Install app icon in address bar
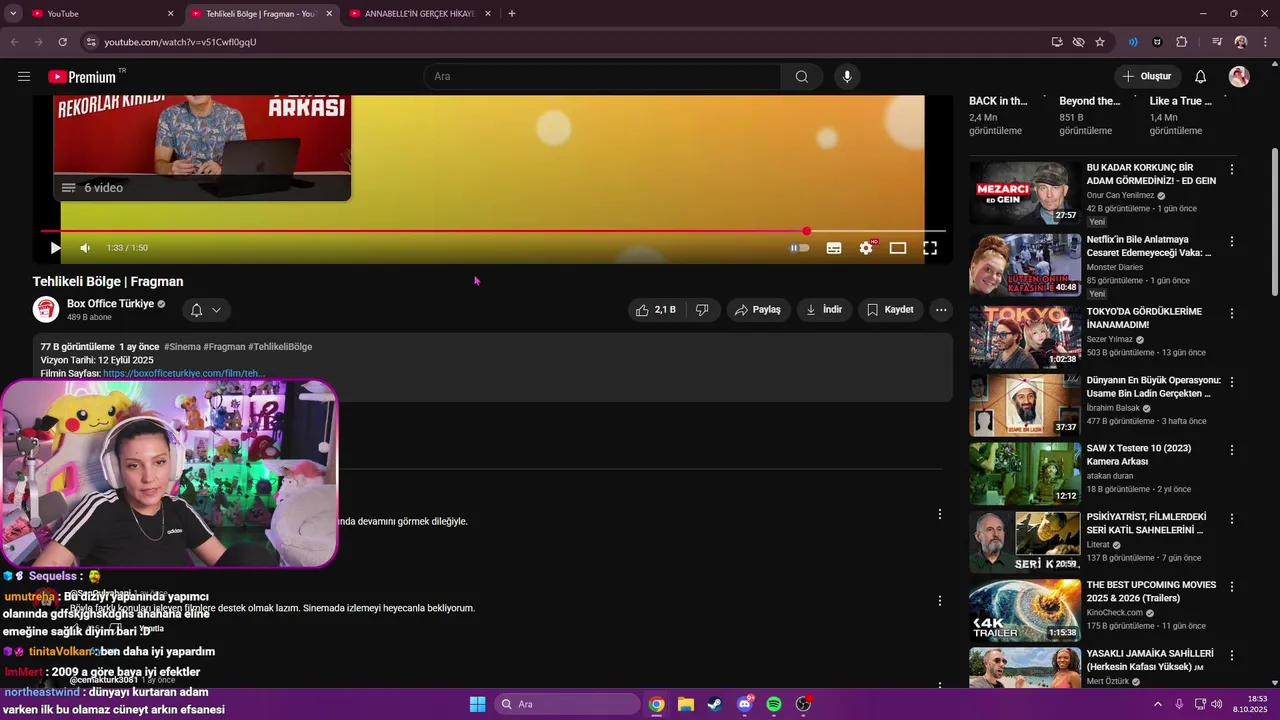This screenshot has width=1280, height=720. [x=1057, y=42]
